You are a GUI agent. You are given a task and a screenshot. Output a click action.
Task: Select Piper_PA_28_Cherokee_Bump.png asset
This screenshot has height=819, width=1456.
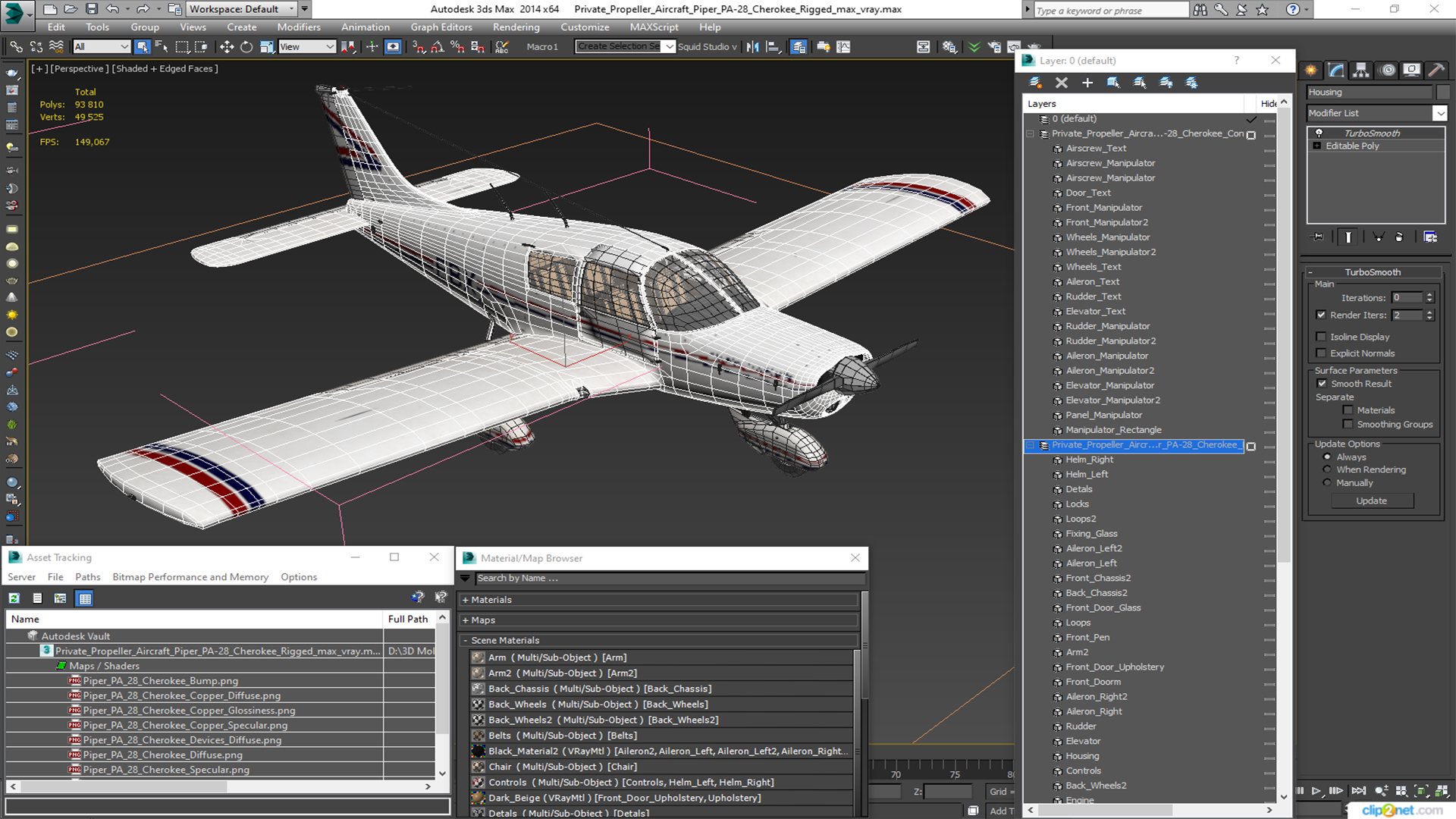(161, 681)
